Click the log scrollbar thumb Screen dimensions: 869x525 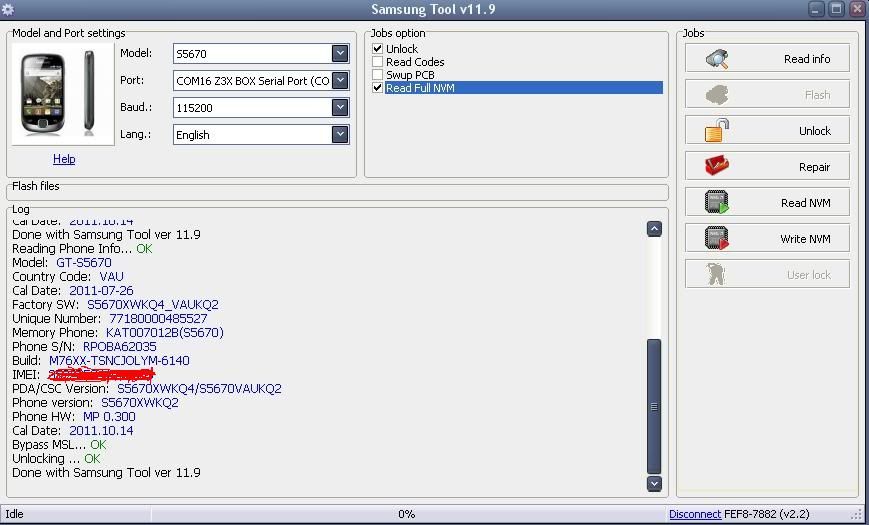[654, 406]
